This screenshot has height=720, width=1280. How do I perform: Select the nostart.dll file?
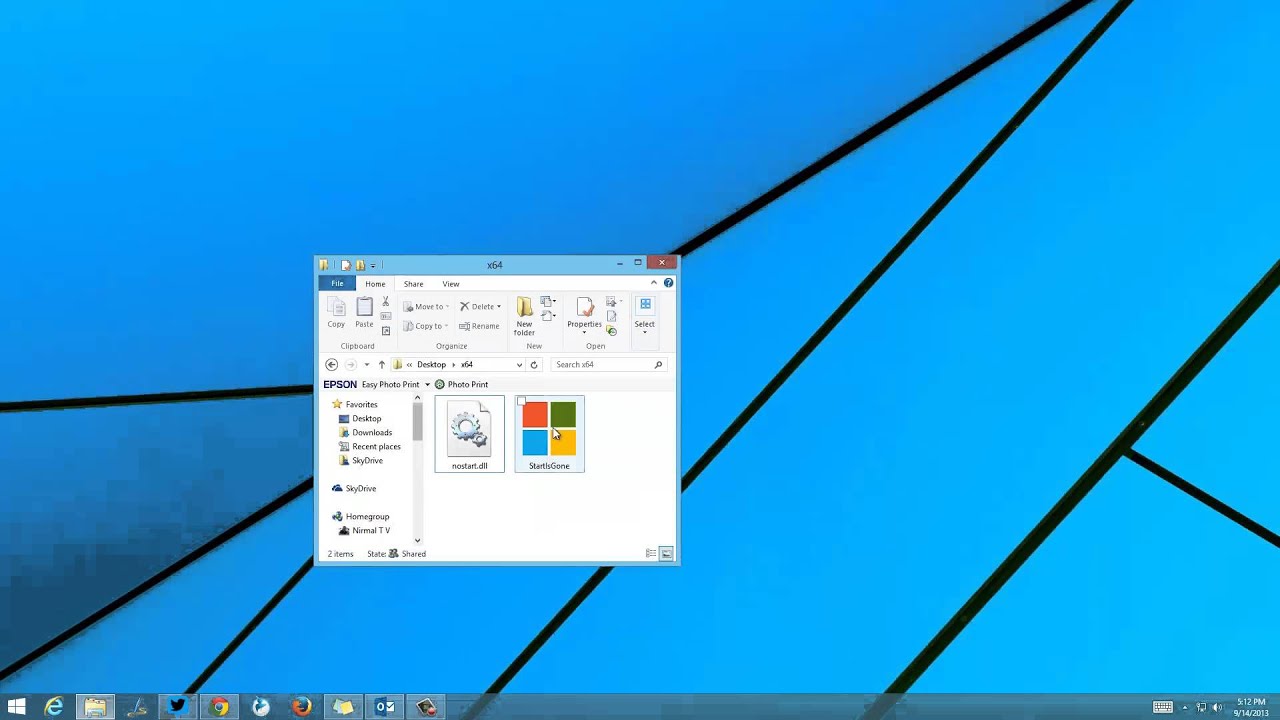click(x=469, y=434)
